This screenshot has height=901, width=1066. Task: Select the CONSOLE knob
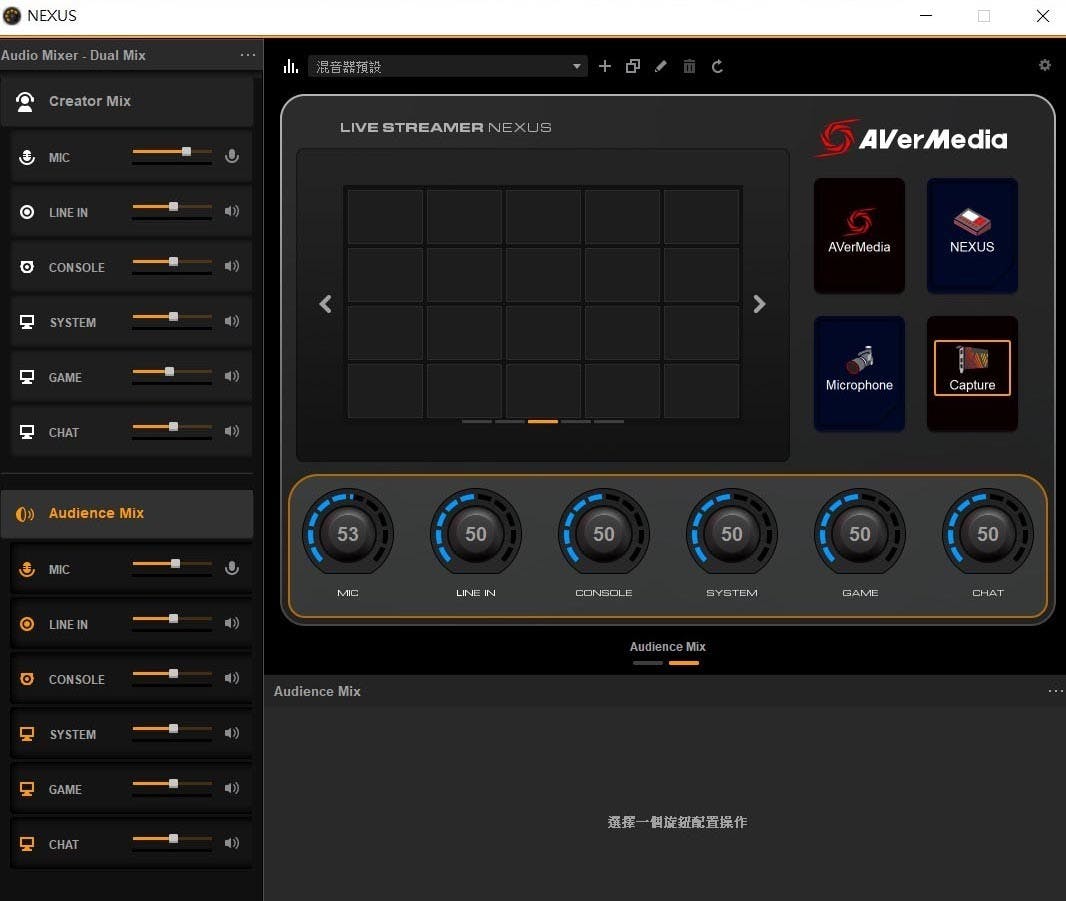click(604, 534)
